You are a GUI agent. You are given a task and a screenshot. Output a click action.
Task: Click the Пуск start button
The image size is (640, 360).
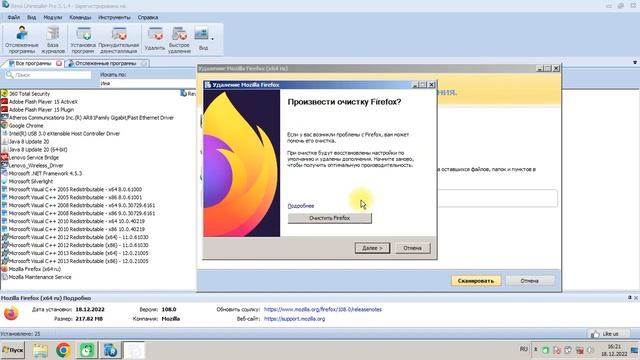[x=13, y=350]
